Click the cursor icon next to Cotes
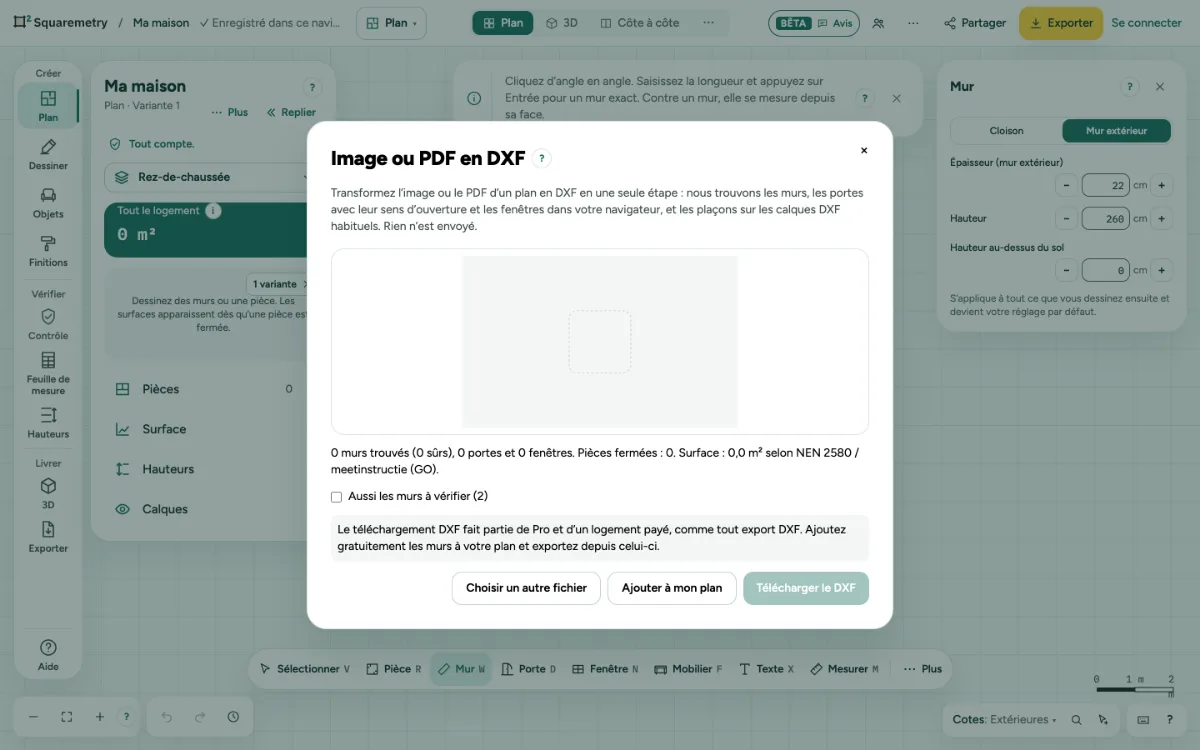The width and height of the screenshot is (1200, 750). (x=1103, y=719)
